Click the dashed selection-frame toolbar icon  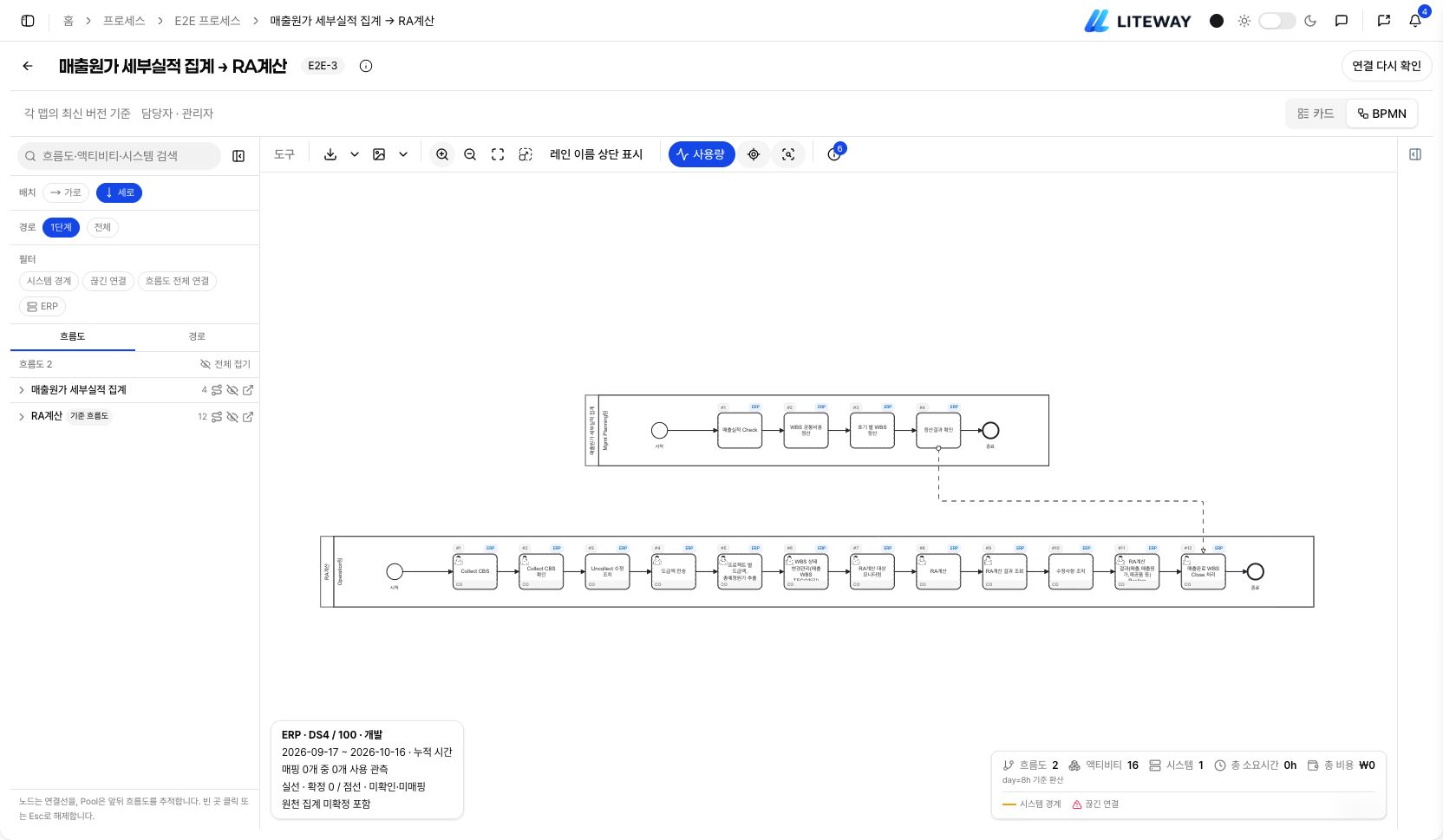click(x=526, y=154)
